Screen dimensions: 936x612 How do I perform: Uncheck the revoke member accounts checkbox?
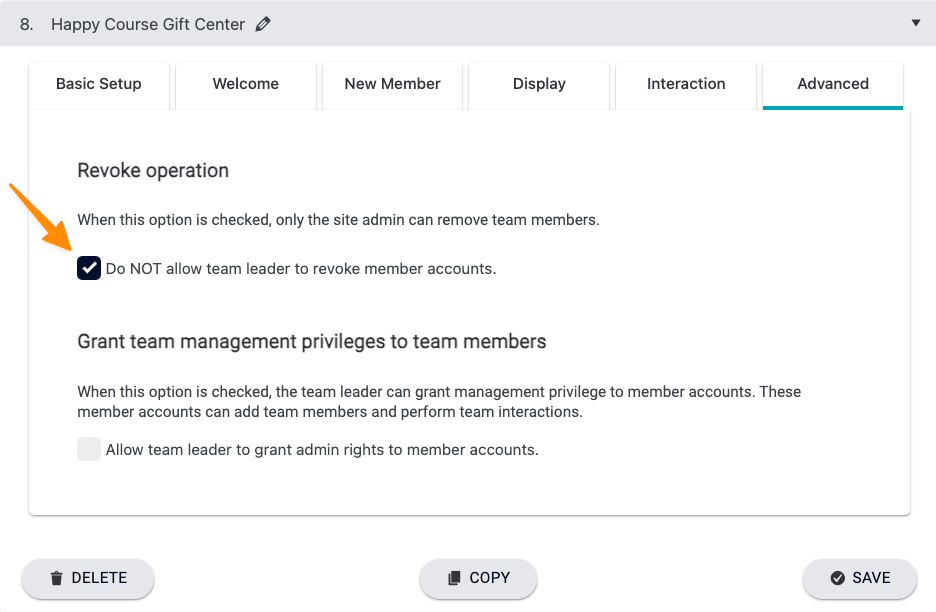coord(89,268)
